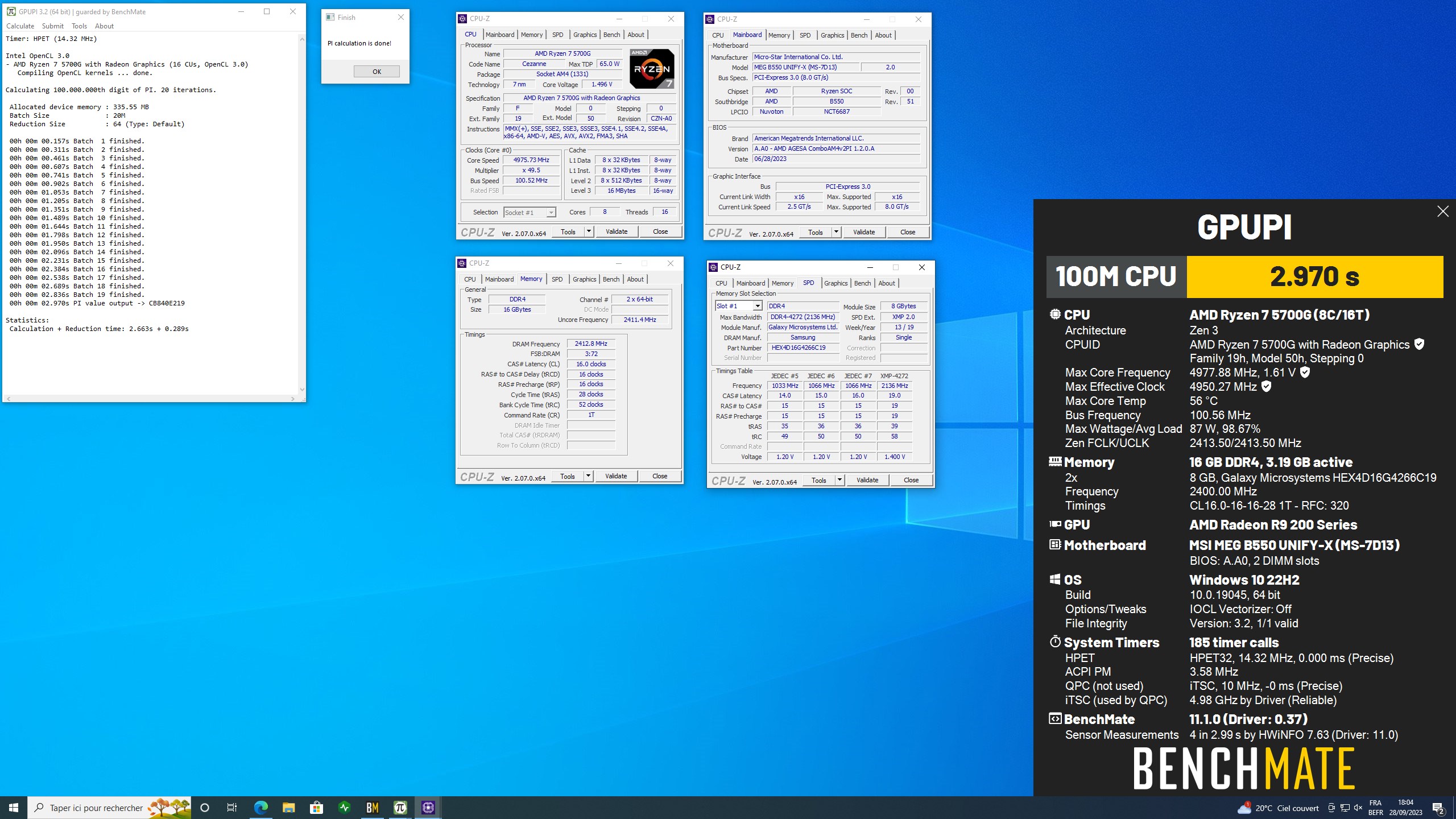Close the Finish dialog
Screen dimensions: 1456x819
coord(401,17)
